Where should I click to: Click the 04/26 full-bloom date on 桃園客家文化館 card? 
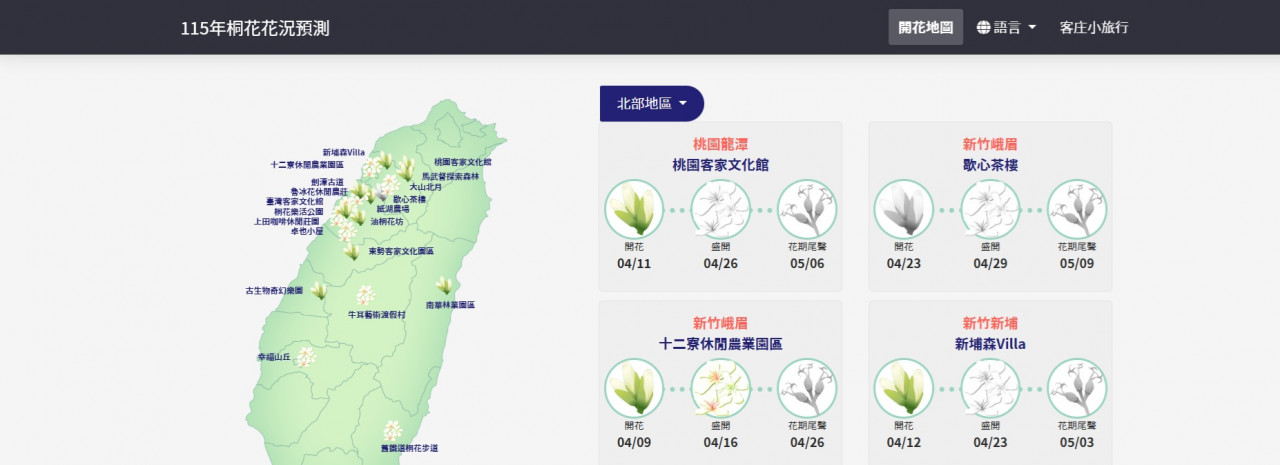(x=720, y=264)
